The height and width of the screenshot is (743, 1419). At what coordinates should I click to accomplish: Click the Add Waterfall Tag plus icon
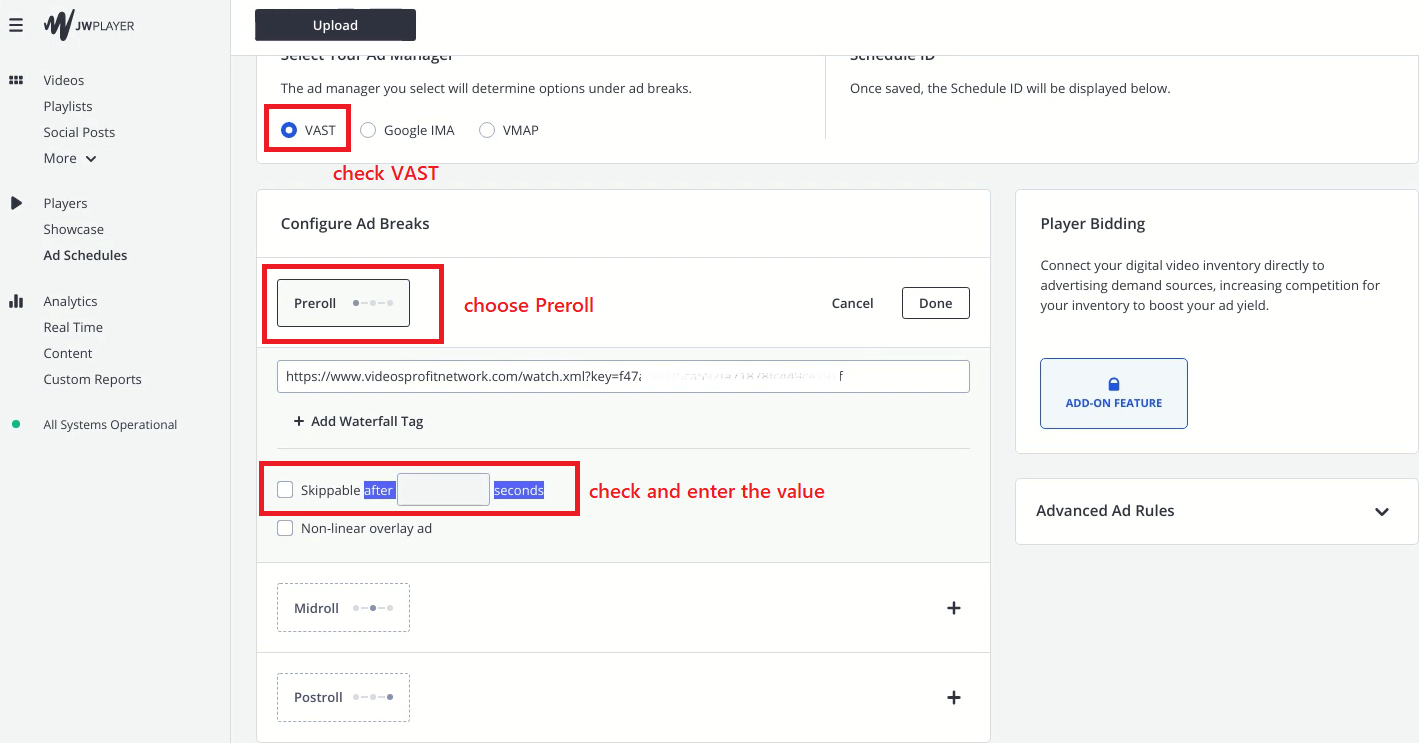(x=299, y=421)
